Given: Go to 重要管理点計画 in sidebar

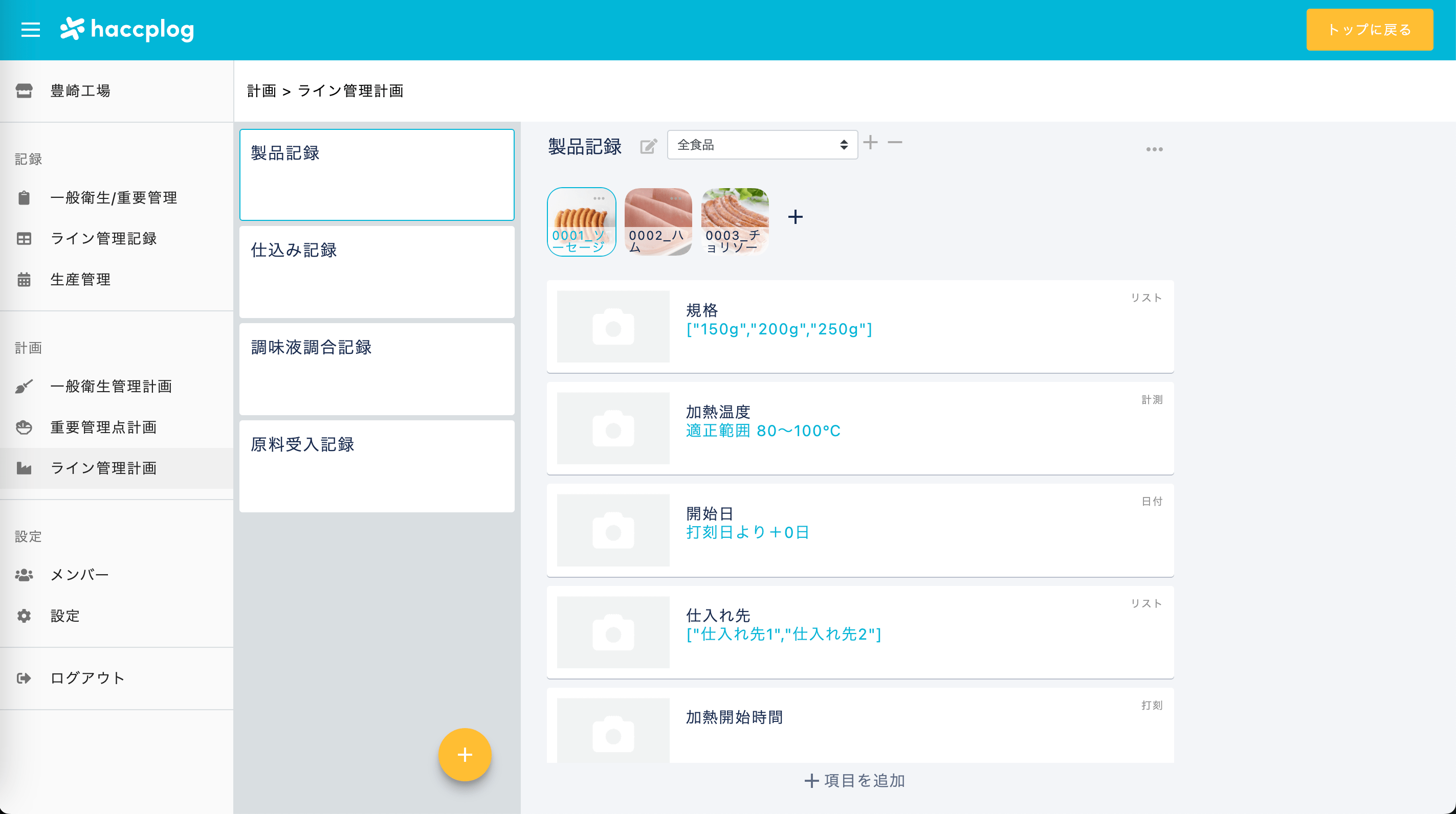Looking at the screenshot, I should pos(103,427).
